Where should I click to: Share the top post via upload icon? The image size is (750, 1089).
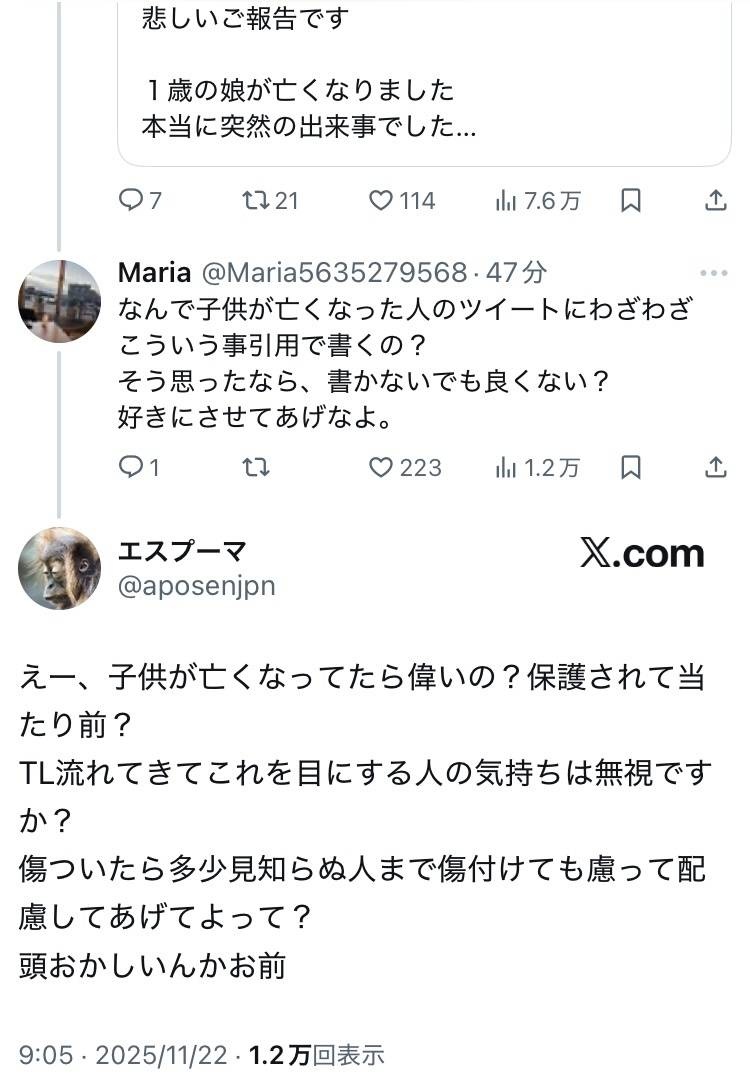tap(715, 201)
